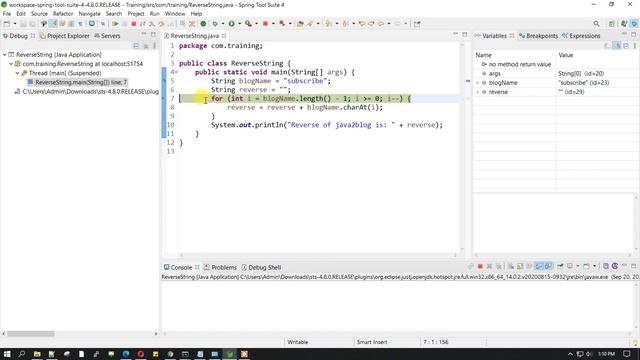Toggle show console on standard error change
Screen dimensions: 640x360
(548, 266)
